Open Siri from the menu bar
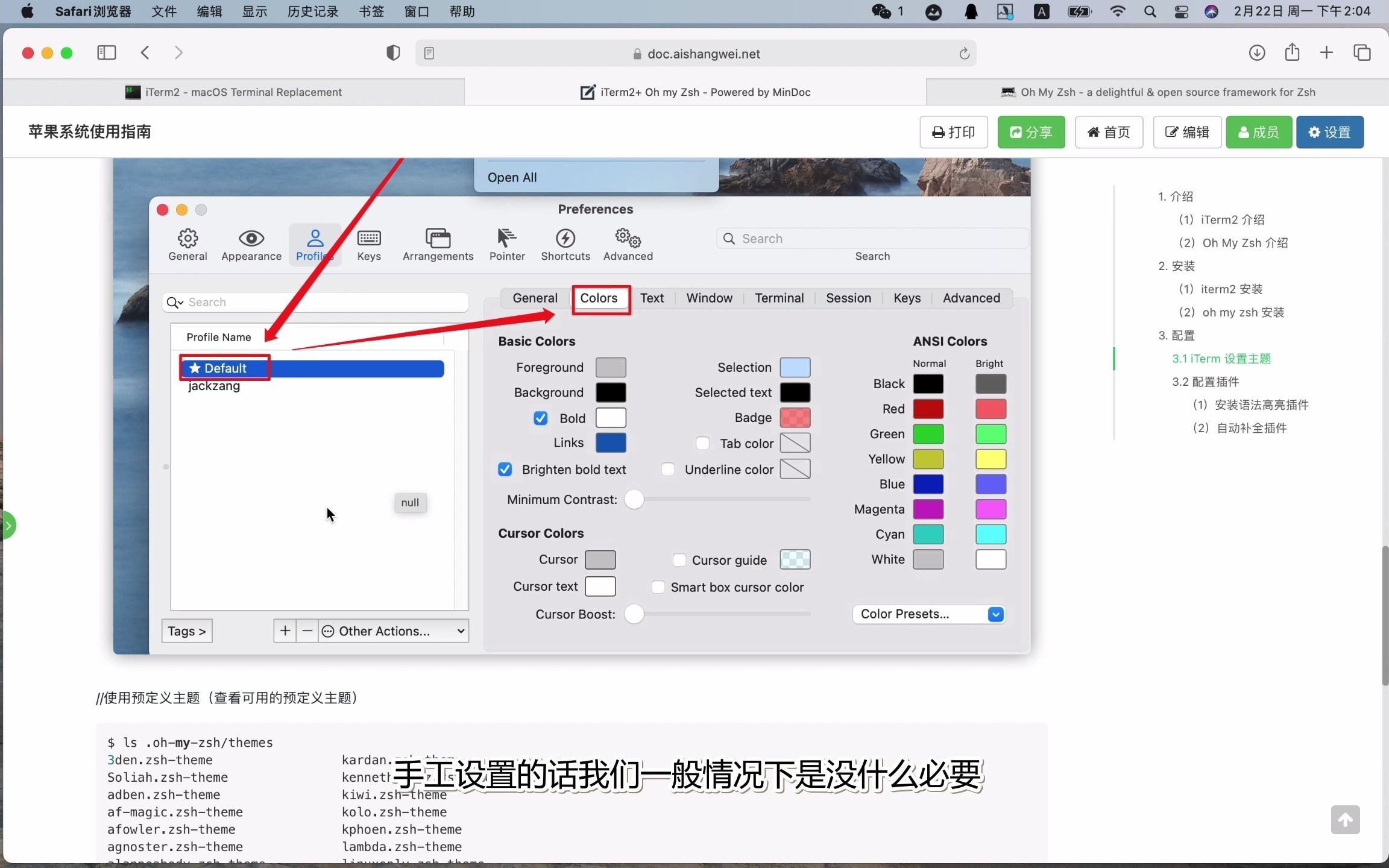This screenshot has width=1389, height=868. (x=1212, y=11)
